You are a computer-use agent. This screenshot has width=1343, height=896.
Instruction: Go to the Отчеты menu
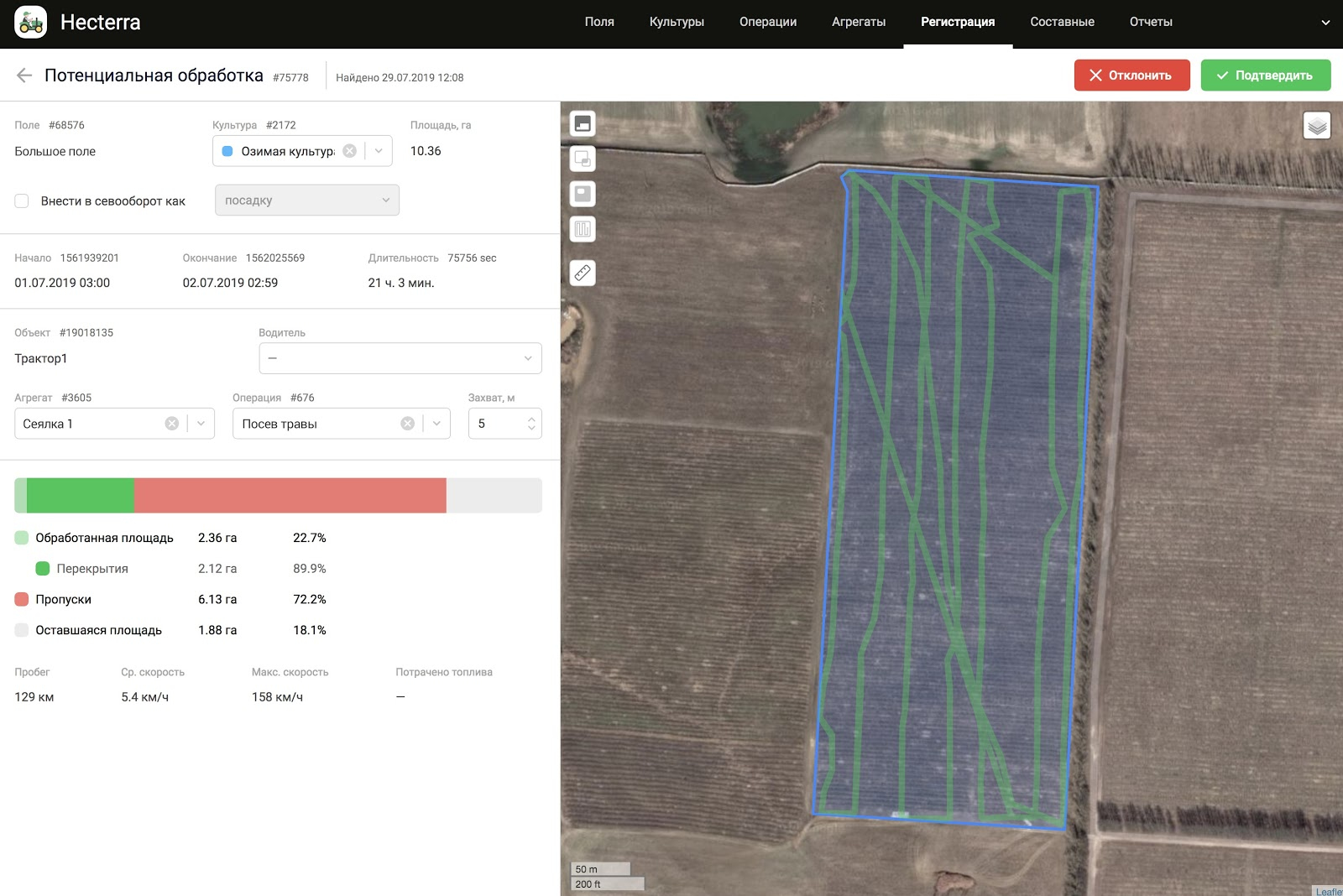pos(1150,23)
